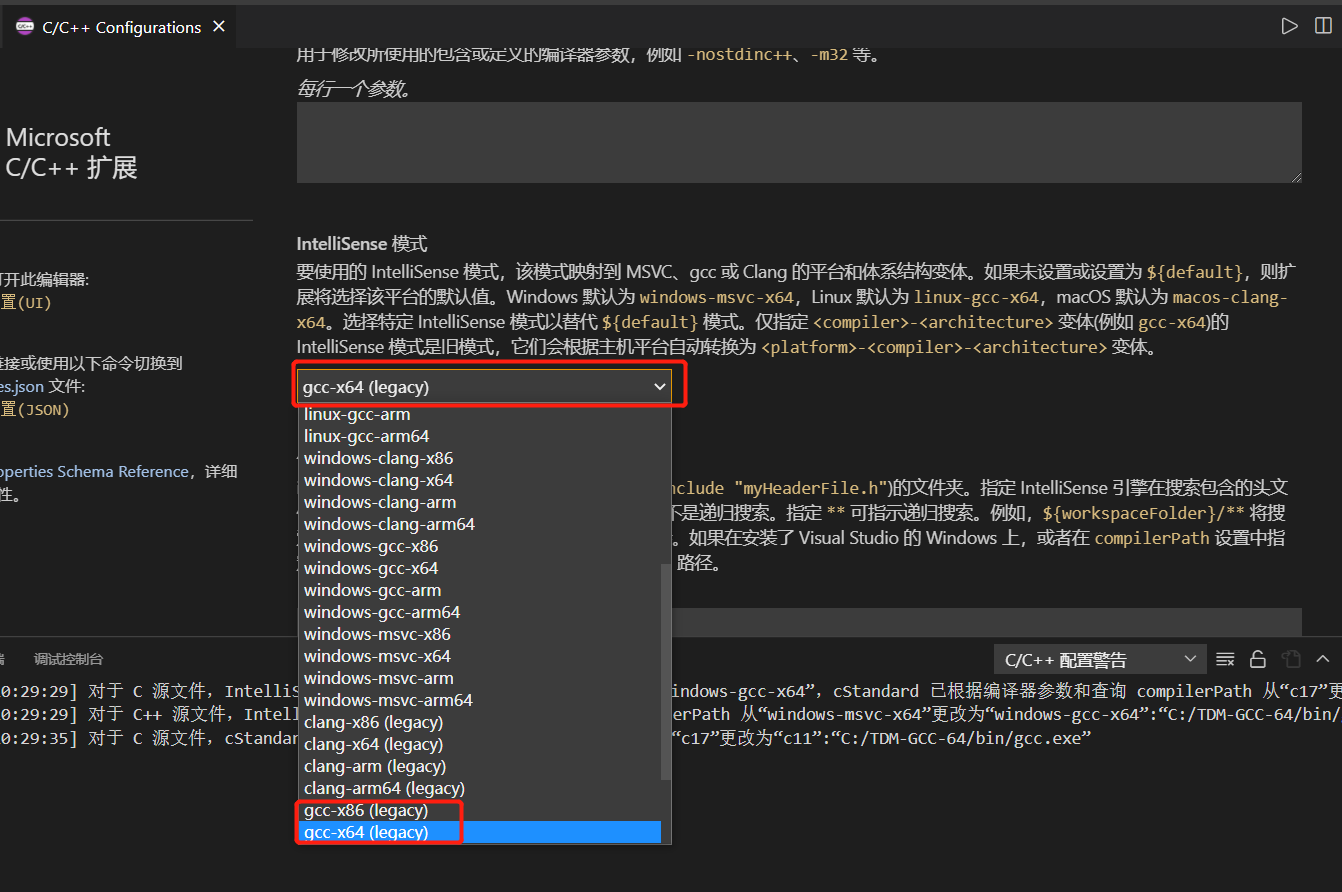Toggle the output scroll lock icon
This screenshot has width=1342, height=892.
[x=1258, y=659]
